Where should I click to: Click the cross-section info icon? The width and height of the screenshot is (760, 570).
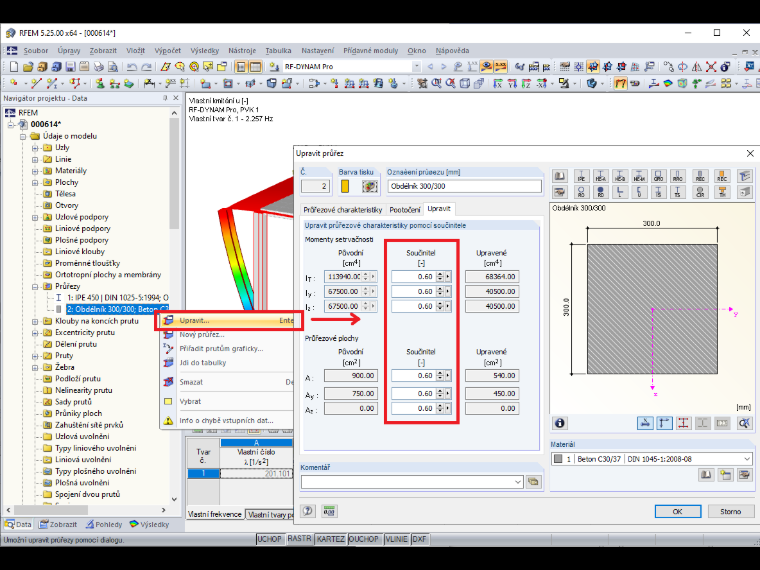point(560,423)
